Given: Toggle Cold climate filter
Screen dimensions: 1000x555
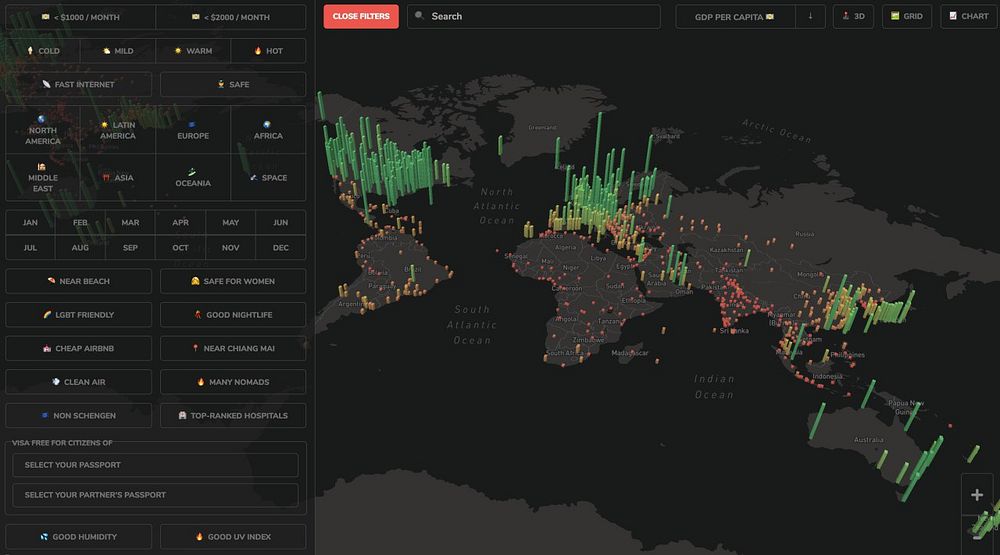Looking at the screenshot, I should [x=43, y=51].
